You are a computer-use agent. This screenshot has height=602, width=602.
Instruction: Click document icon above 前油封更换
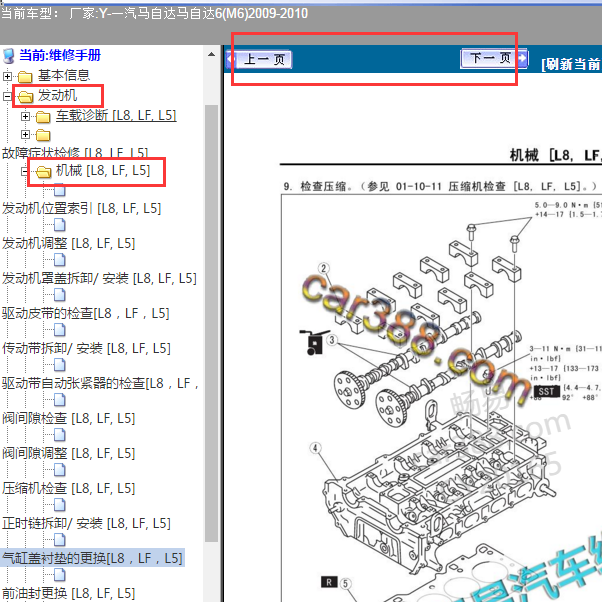click(60, 575)
